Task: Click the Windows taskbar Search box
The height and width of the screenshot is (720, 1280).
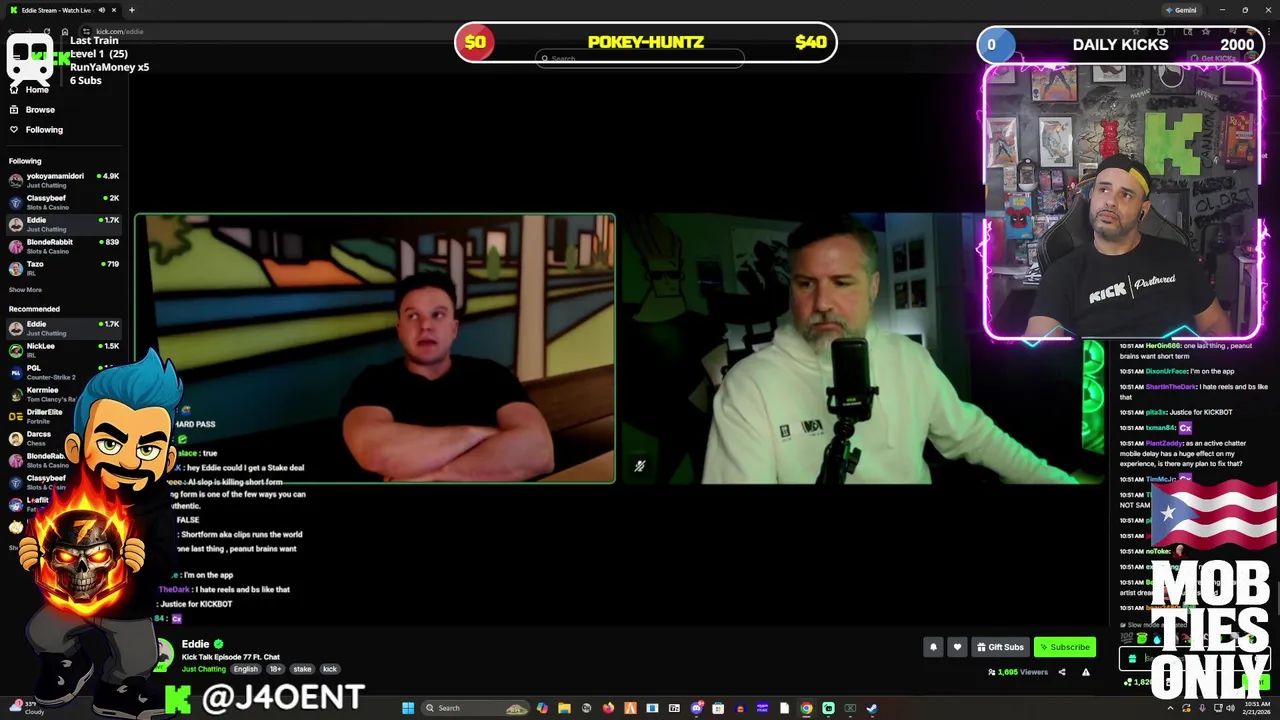Action: (474, 708)
